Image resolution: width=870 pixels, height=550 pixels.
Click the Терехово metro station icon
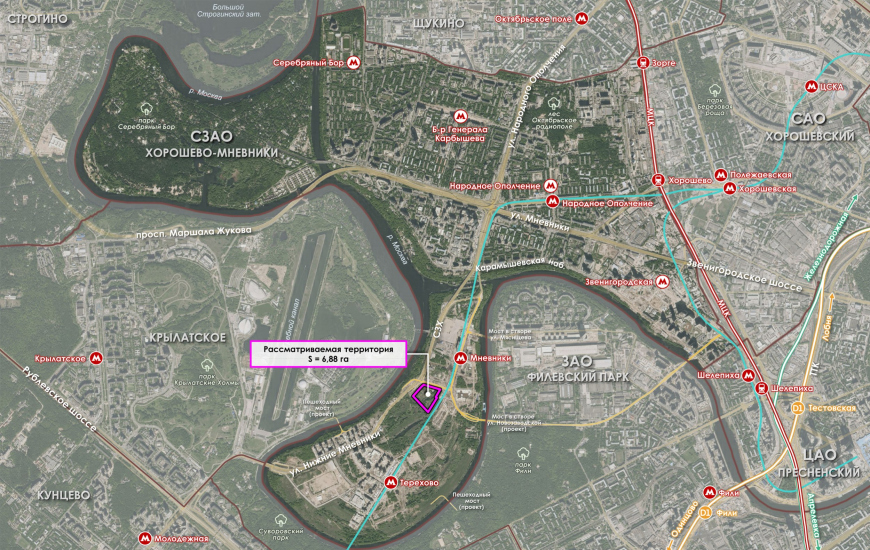click(x=391, y=482)
